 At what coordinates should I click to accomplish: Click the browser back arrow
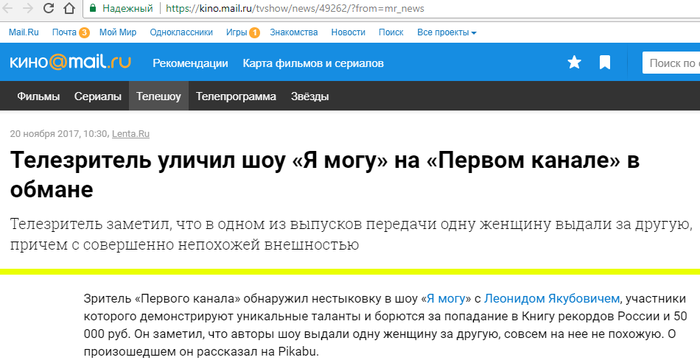[8, 8]
